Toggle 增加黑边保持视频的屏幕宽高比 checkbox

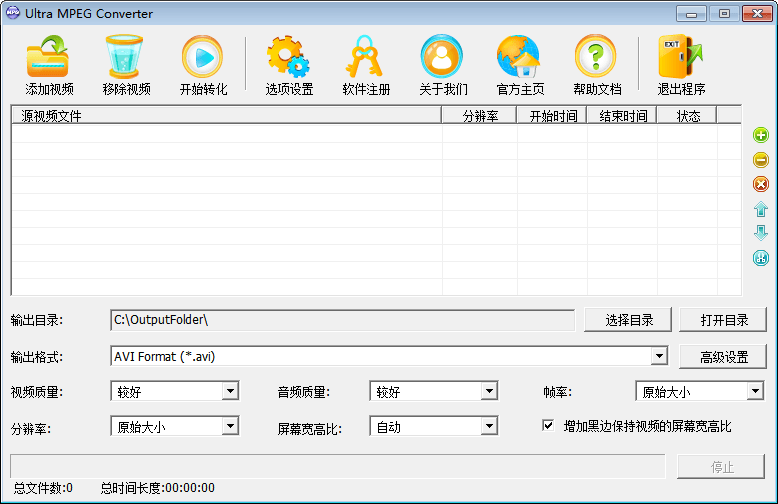click(548, 426)
